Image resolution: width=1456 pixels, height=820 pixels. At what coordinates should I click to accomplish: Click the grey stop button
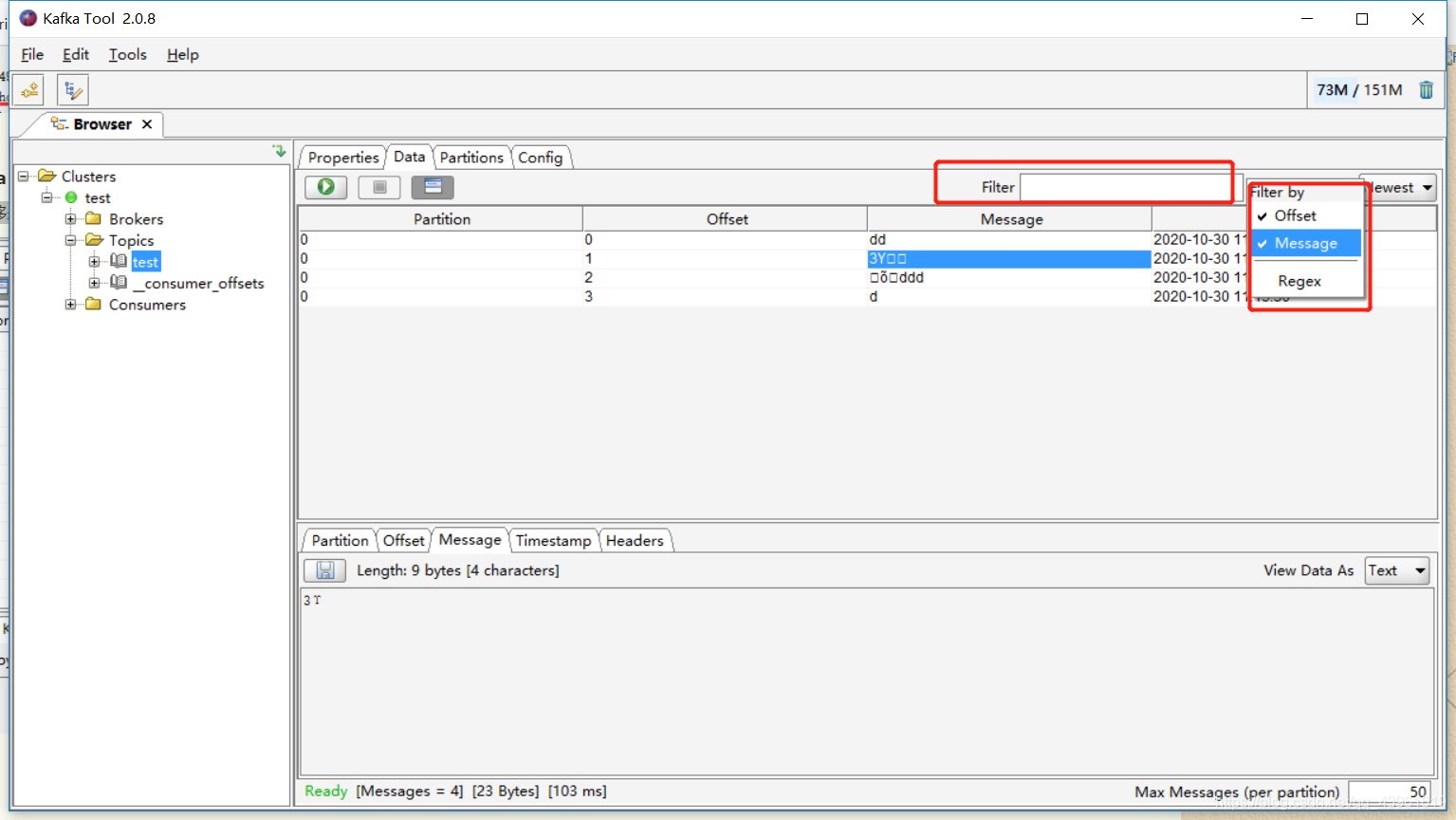click(x=379, y=187)
